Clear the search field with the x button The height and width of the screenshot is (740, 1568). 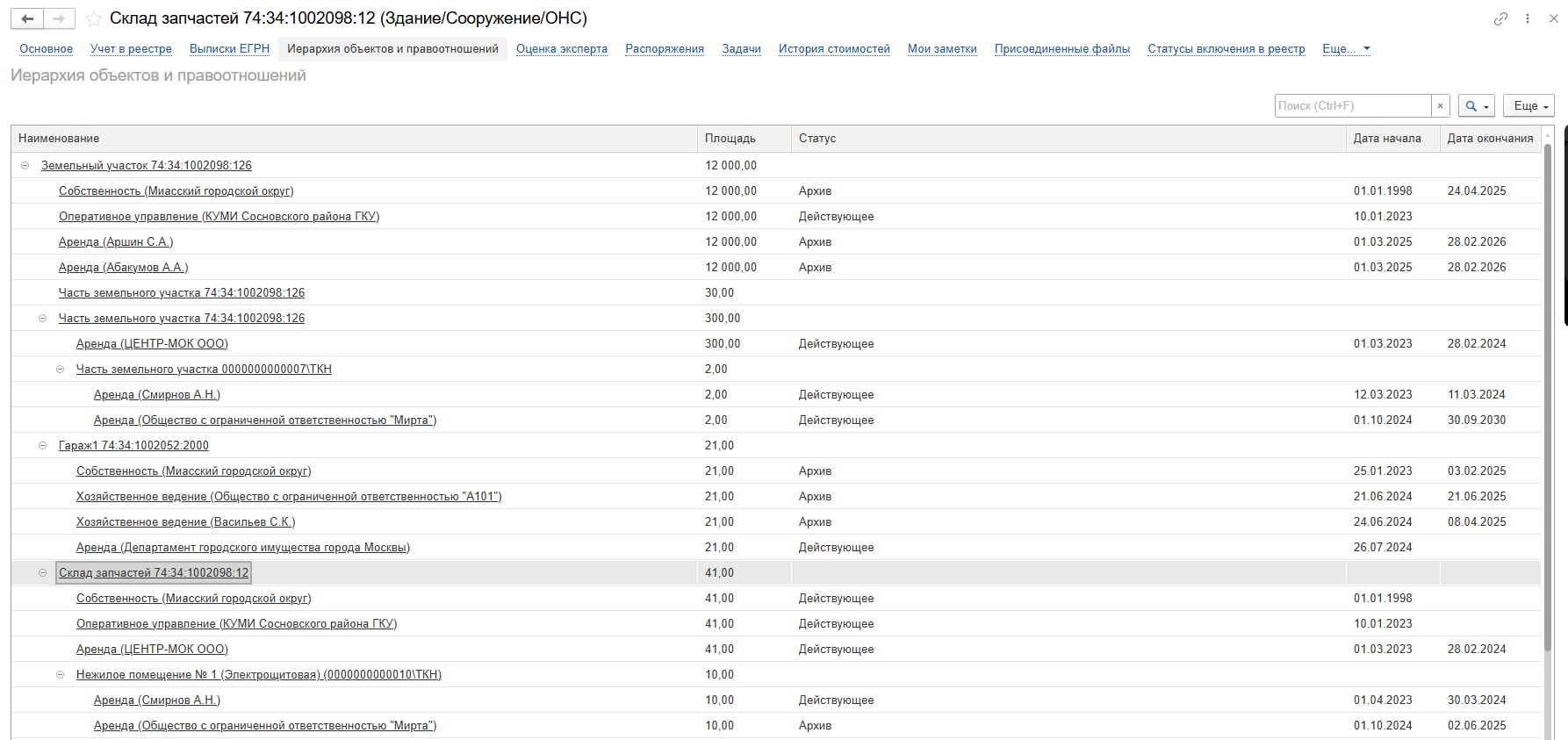tap(1440, 105)
